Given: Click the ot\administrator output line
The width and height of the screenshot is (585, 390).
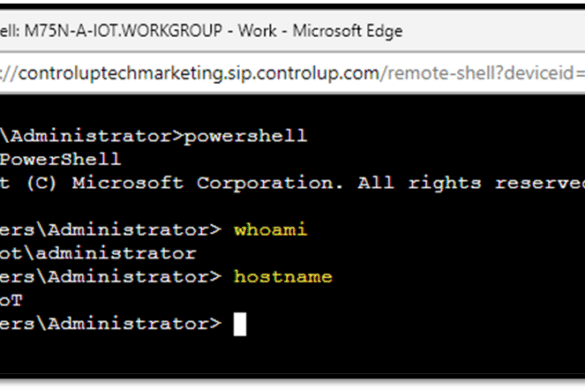Looking at the screenshot, I should coord(98,253).
